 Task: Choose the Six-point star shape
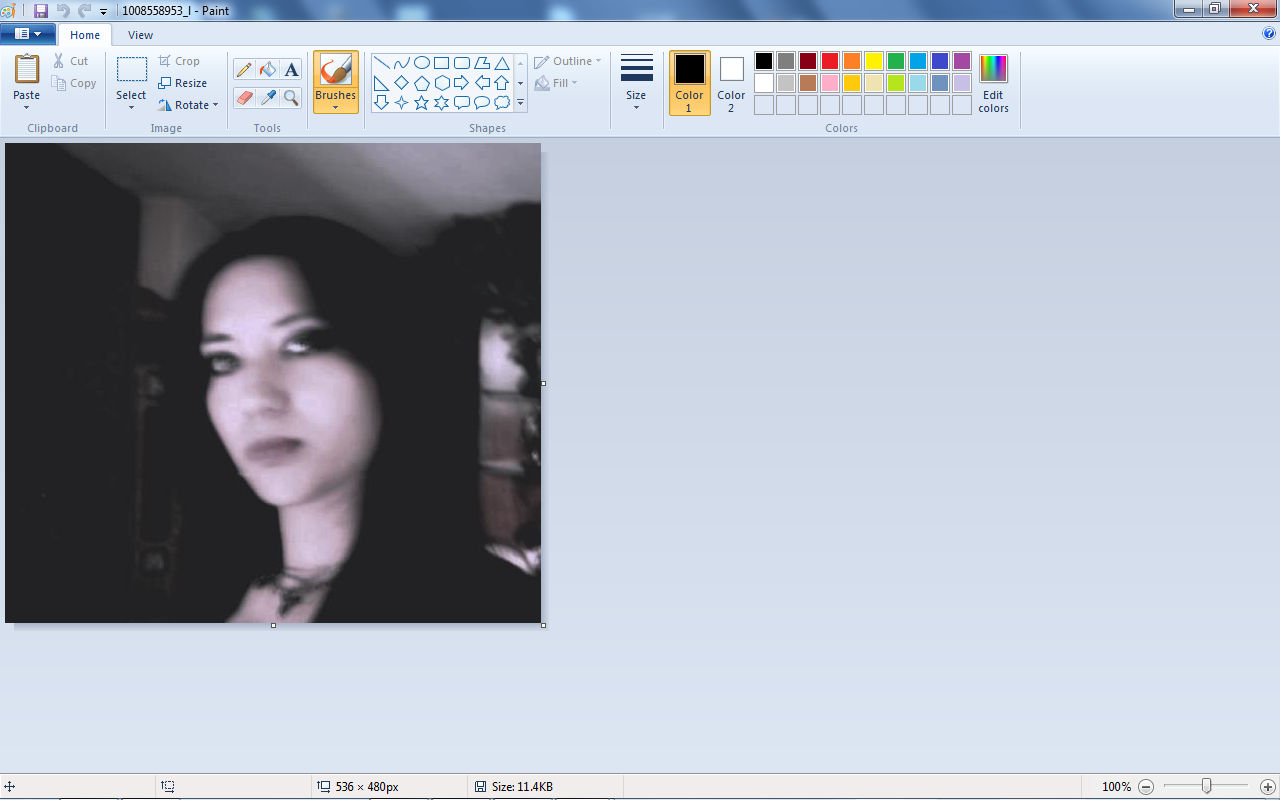(442, 102)
